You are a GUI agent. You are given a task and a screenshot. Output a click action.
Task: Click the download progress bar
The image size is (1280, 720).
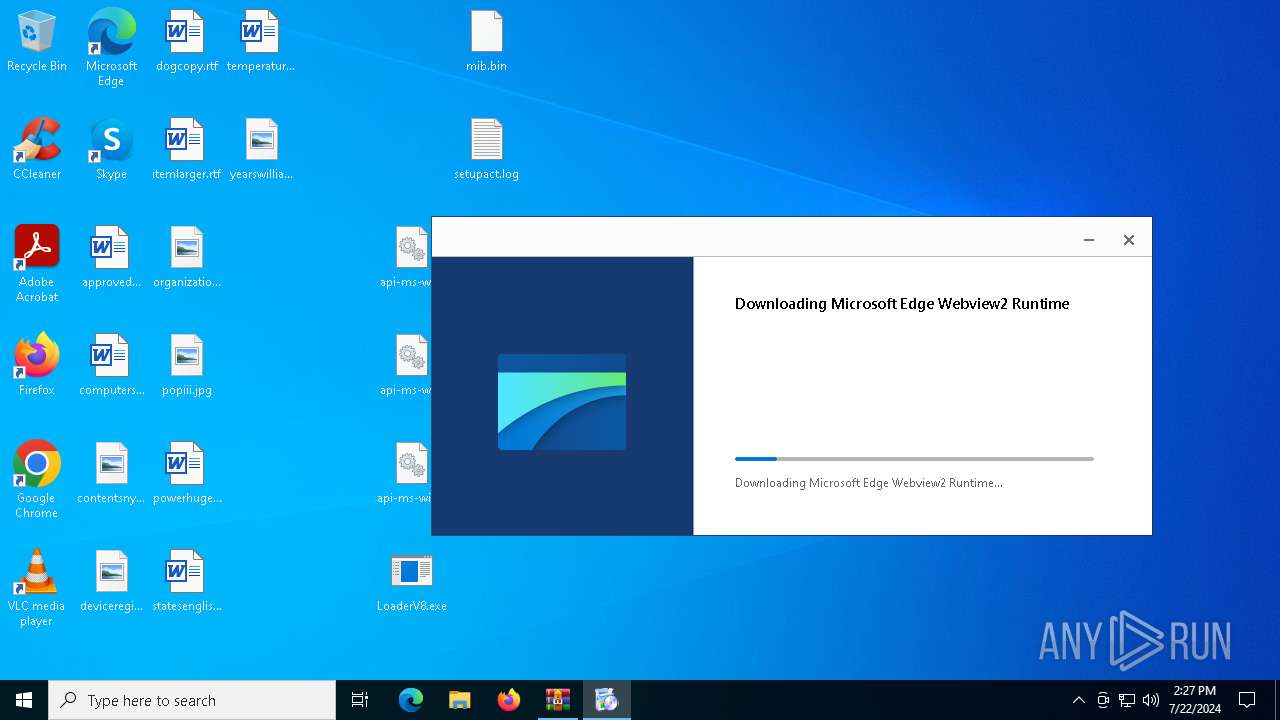(x=914, y=459)
